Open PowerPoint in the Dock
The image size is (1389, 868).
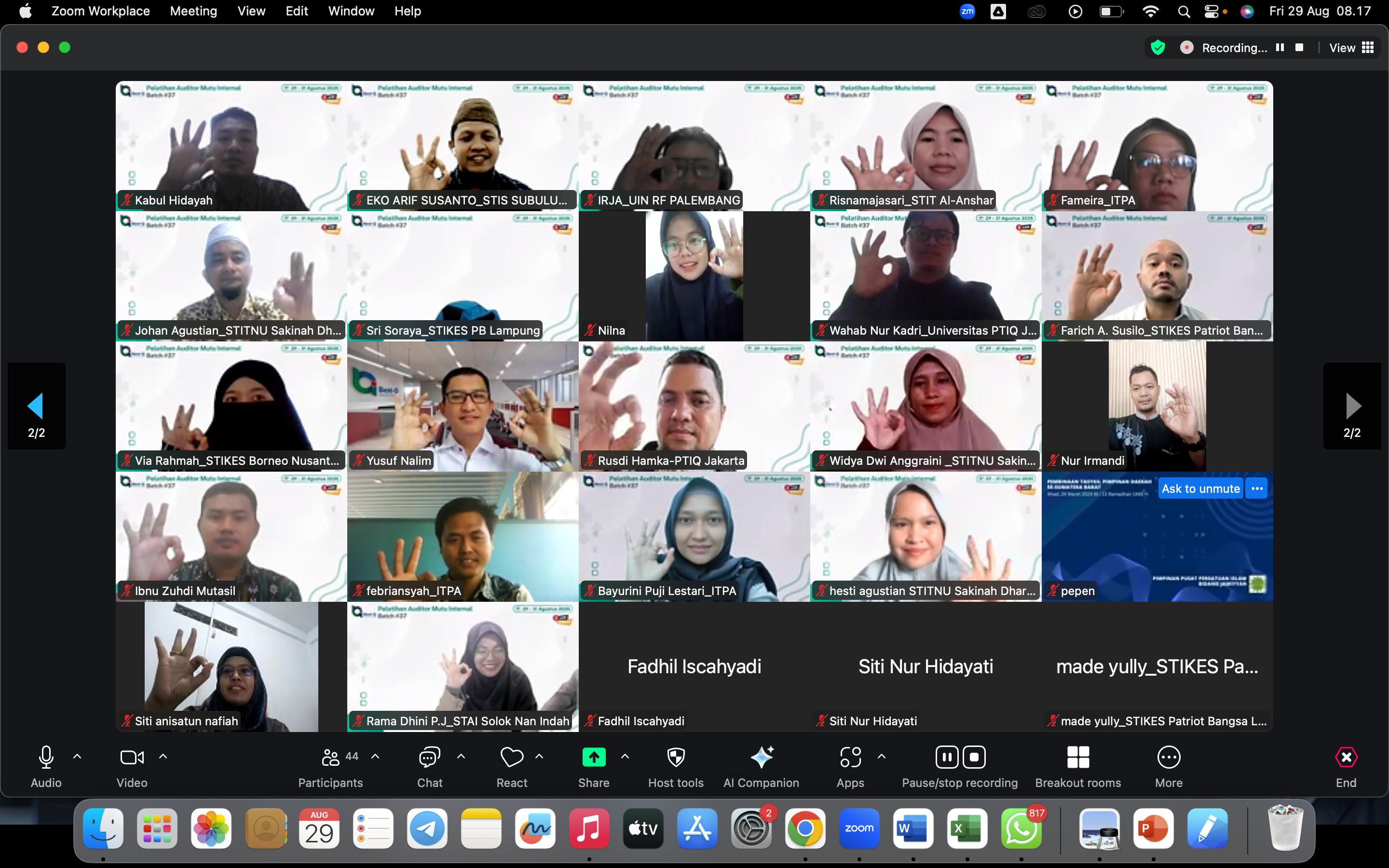(x=1153, y=828)
